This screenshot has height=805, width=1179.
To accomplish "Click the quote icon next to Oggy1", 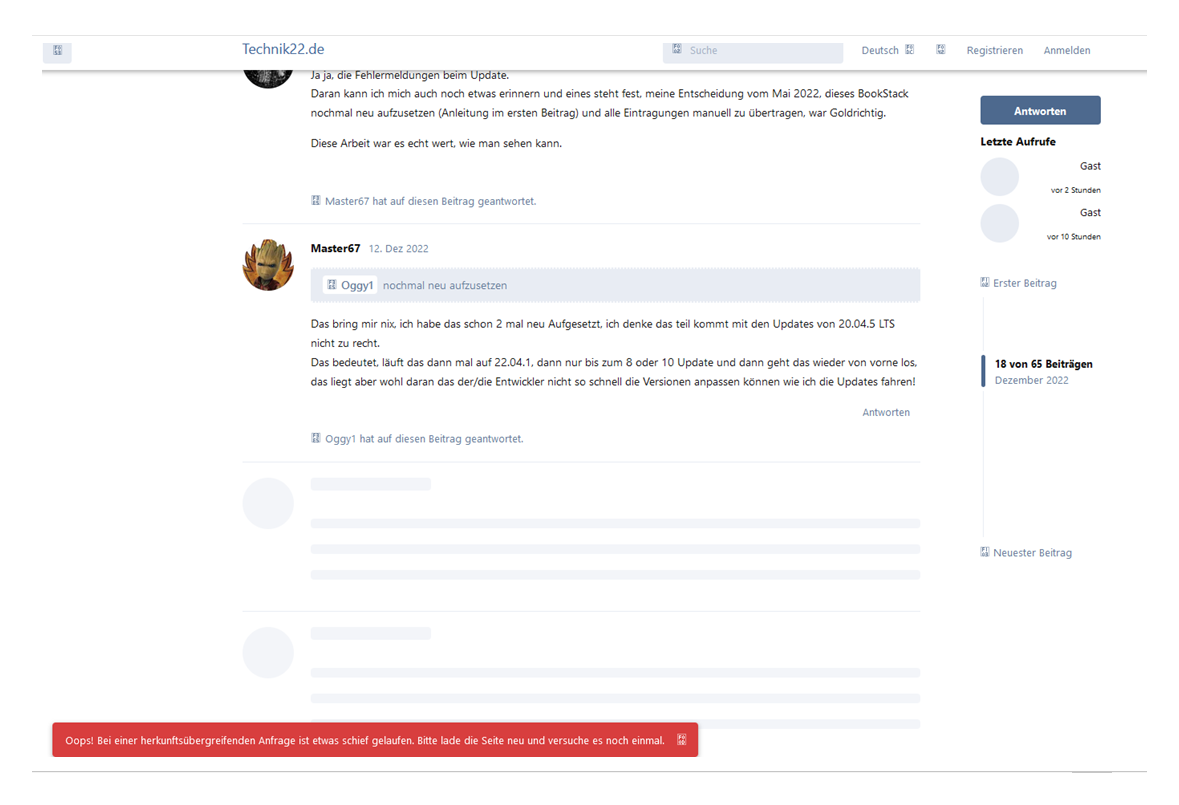I will tap(332, 285).
